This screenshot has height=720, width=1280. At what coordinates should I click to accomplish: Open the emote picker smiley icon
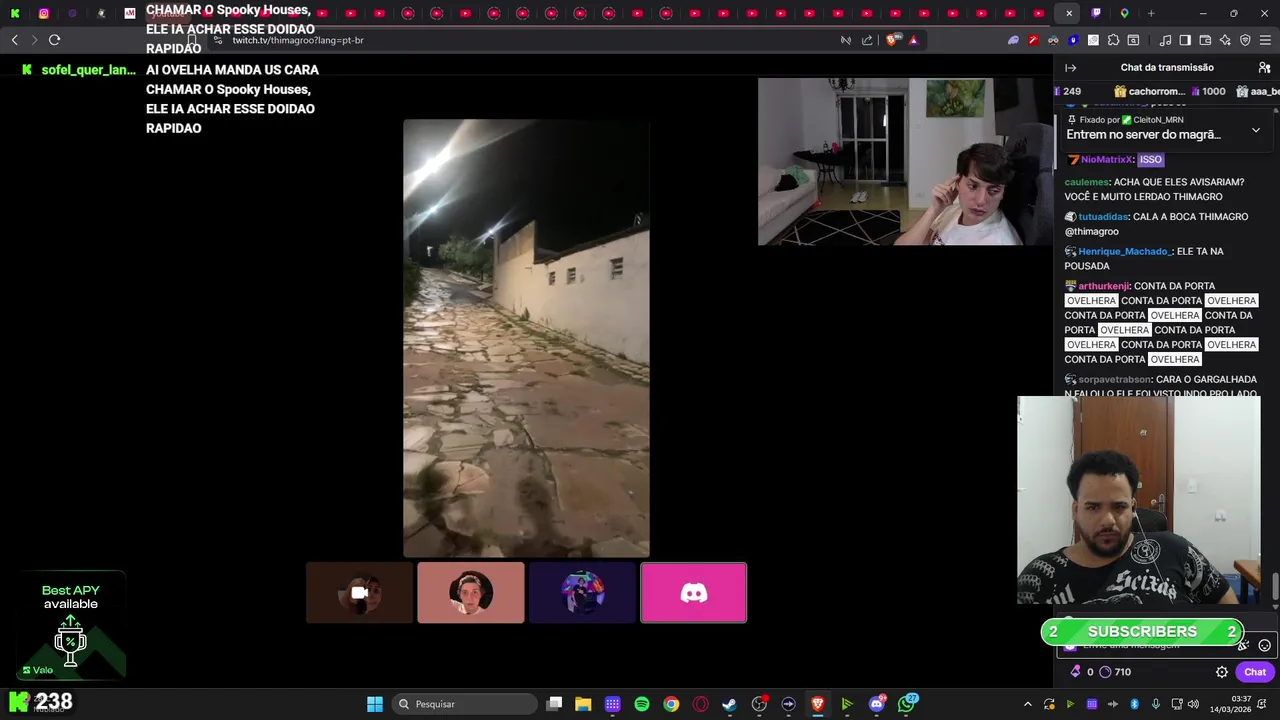1264,646
